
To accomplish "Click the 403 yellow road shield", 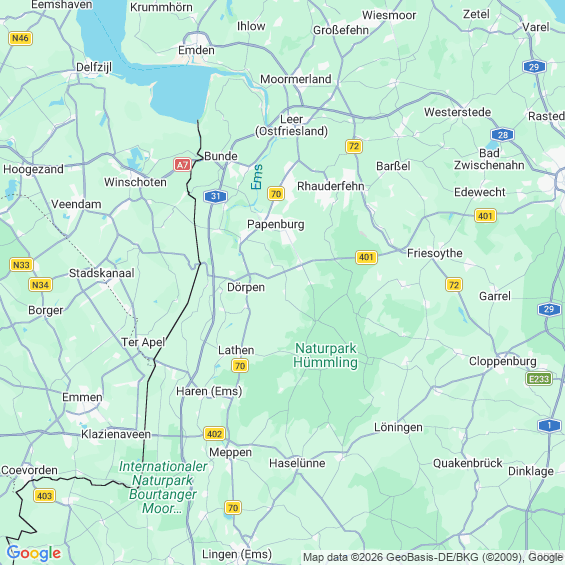I will pos(44,496).
